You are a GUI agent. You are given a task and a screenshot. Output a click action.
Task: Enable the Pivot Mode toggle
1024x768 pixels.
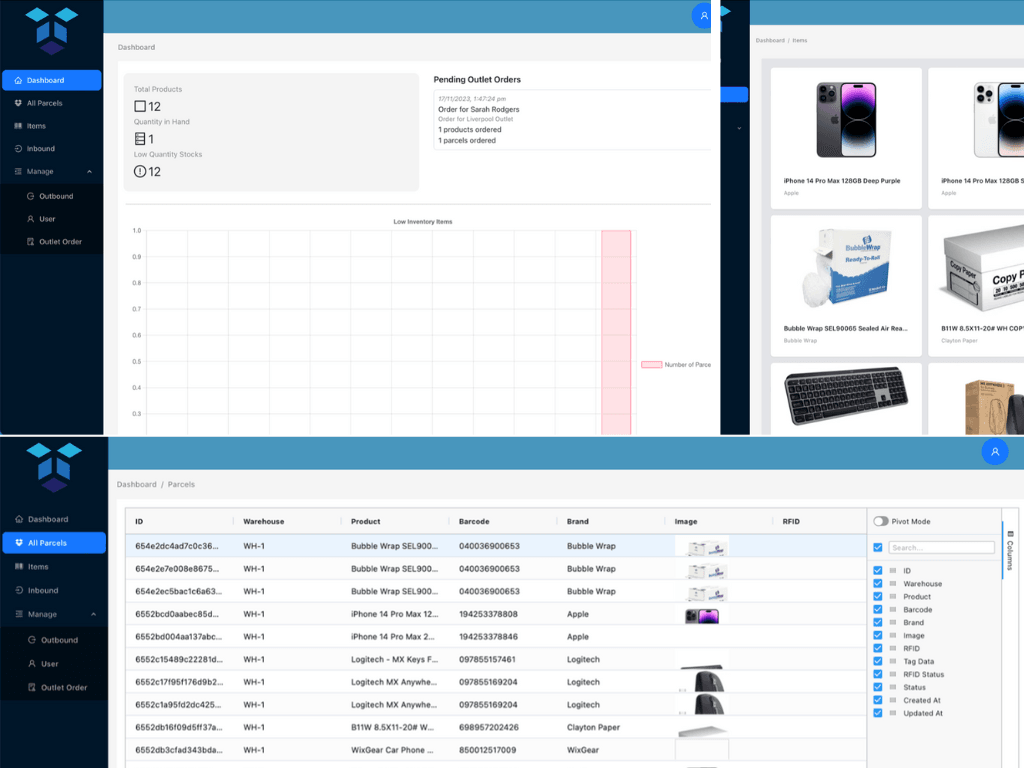(x=881, y=521)
